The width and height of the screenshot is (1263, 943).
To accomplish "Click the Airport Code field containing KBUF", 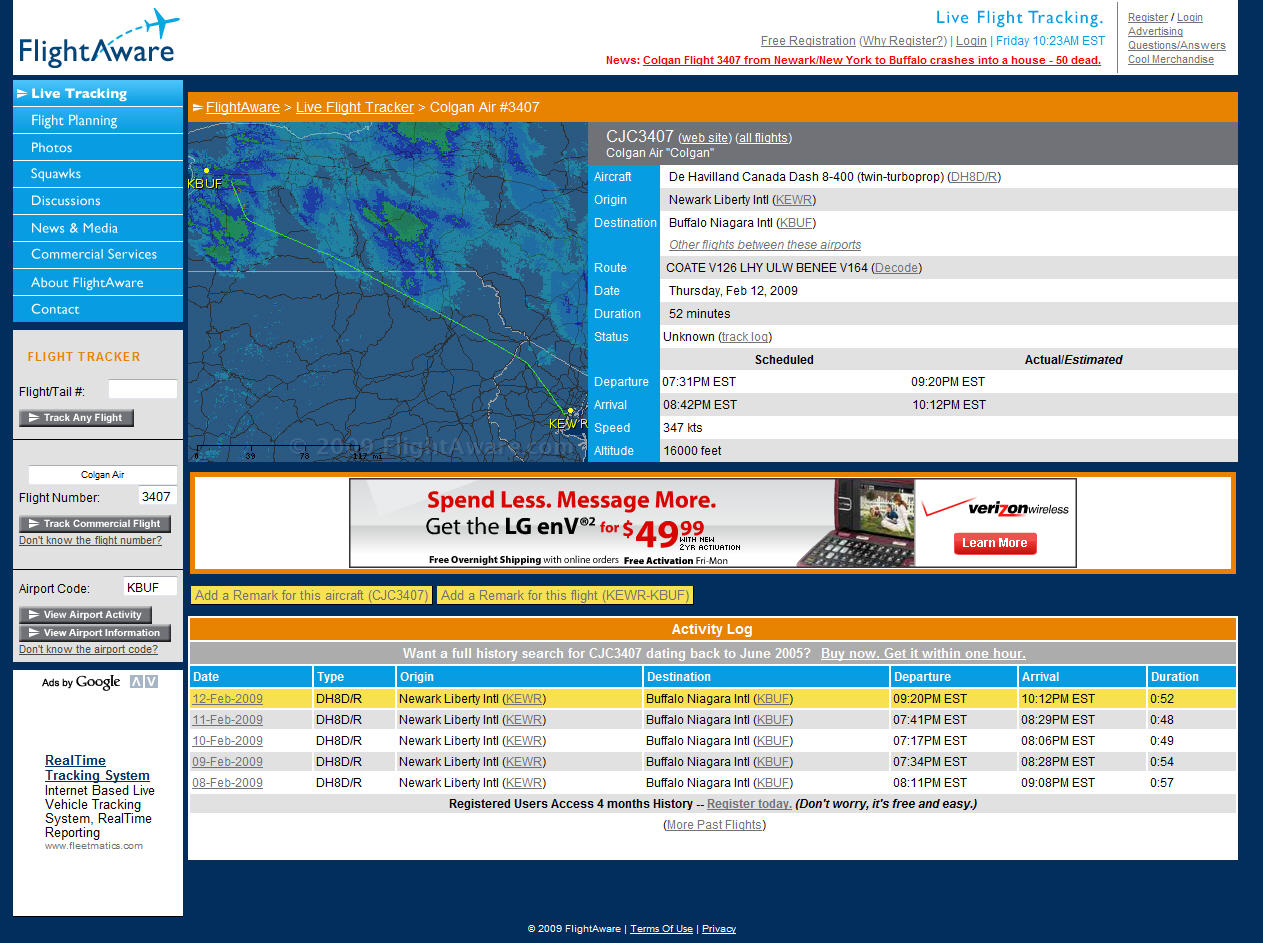I will point(150,587).
